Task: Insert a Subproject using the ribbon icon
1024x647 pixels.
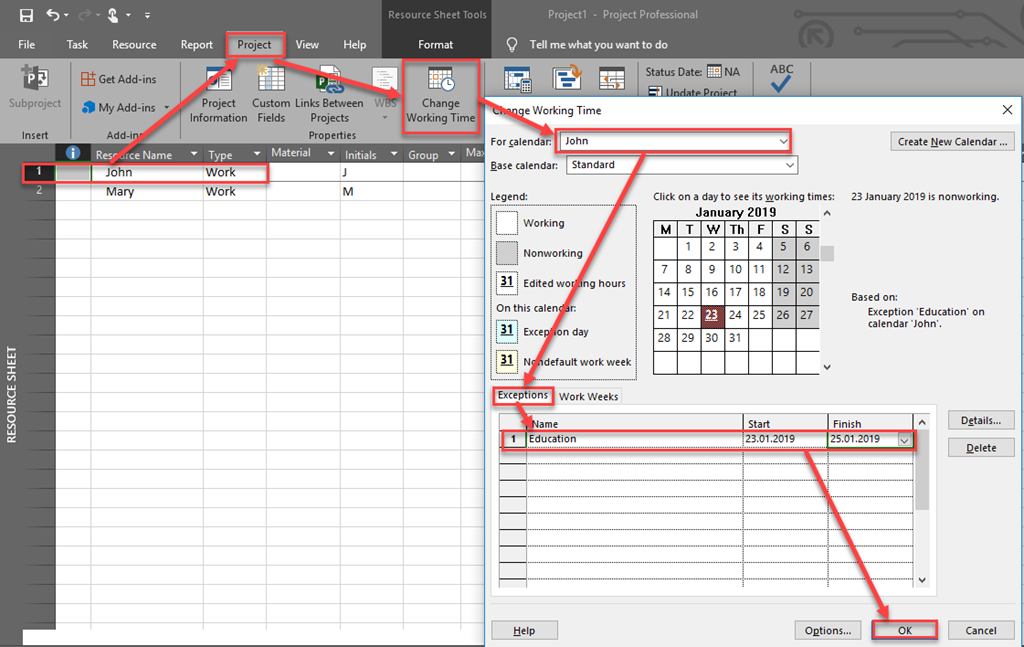Action: pyautogui.click(x=35, y=88)
